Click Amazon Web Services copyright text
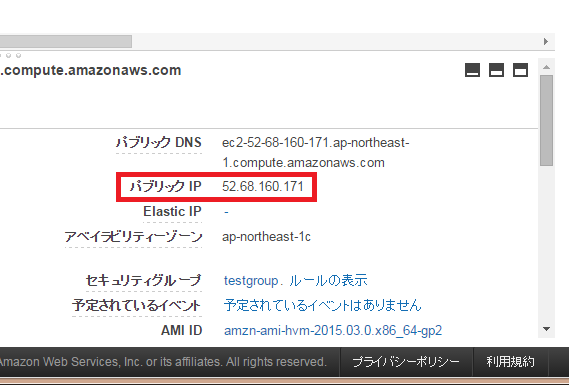569x385 pixels. [x=163, y=362]
